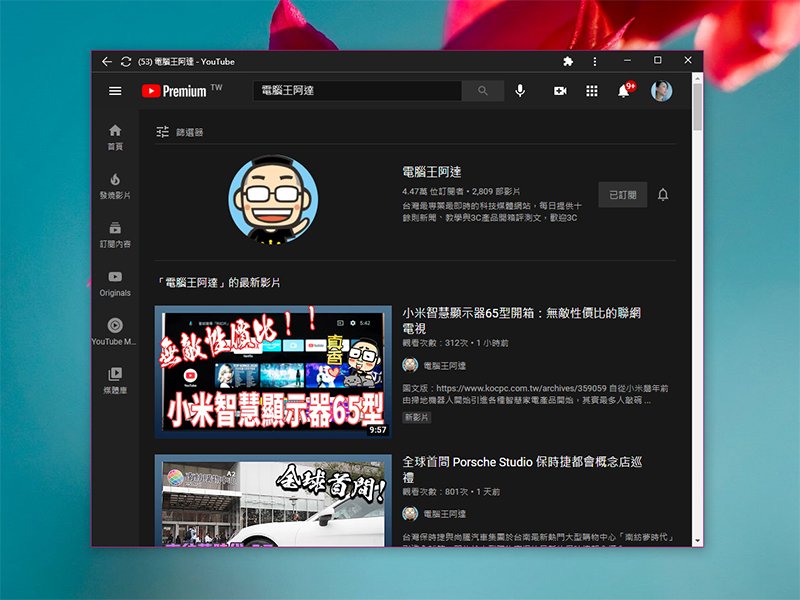Open the notifications bell in header
800x600 pixels.
624,91
